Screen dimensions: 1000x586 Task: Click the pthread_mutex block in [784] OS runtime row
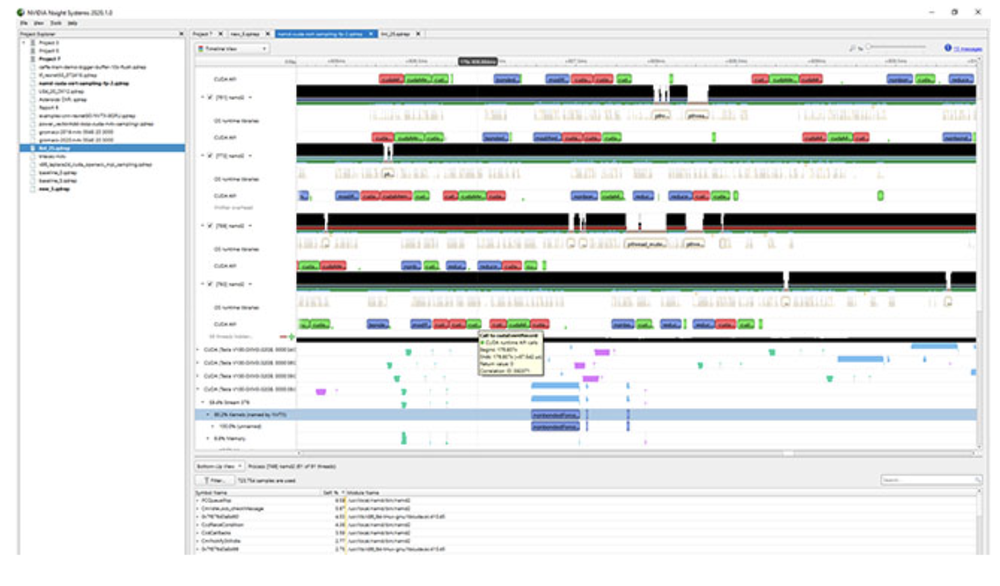tap(645, 244)
